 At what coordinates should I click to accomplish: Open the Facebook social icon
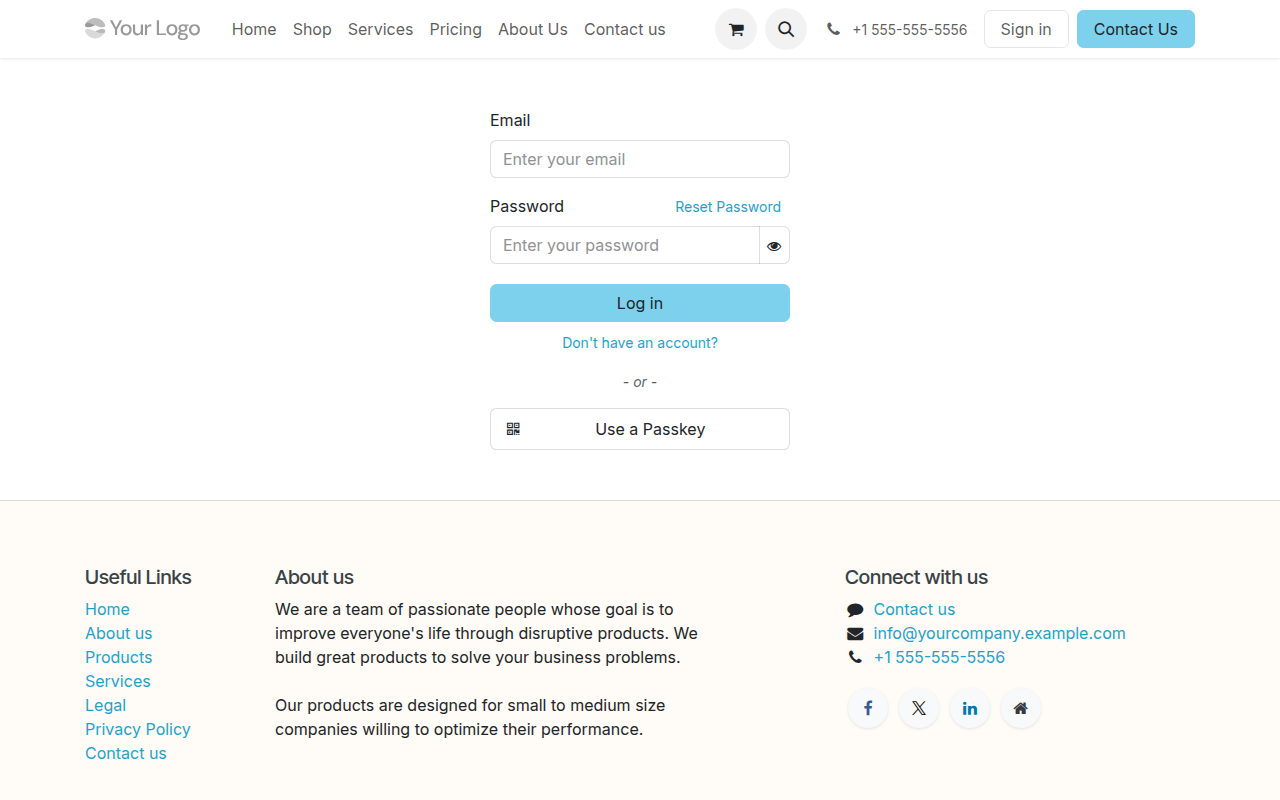(867, 708)
